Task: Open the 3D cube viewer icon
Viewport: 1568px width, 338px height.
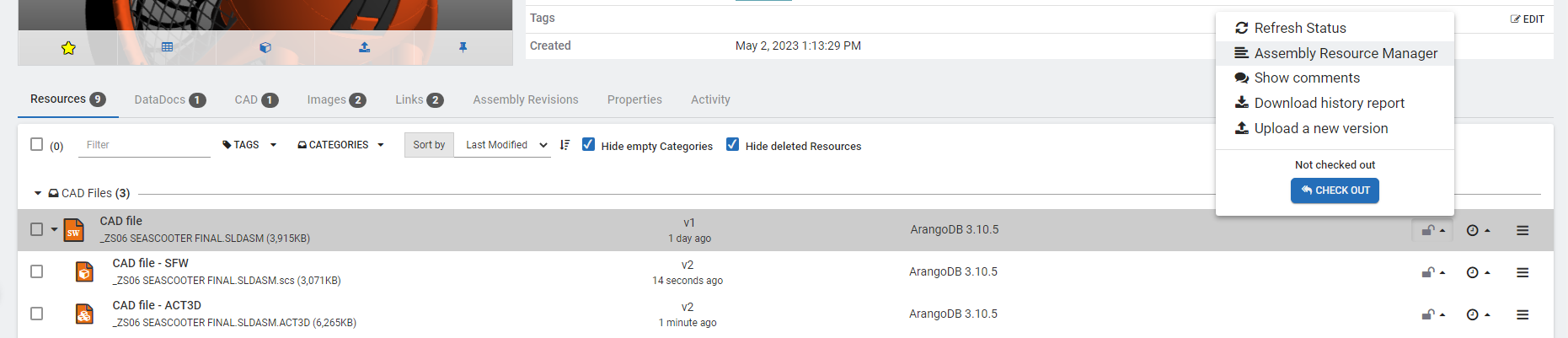Action: coord(265,48)
